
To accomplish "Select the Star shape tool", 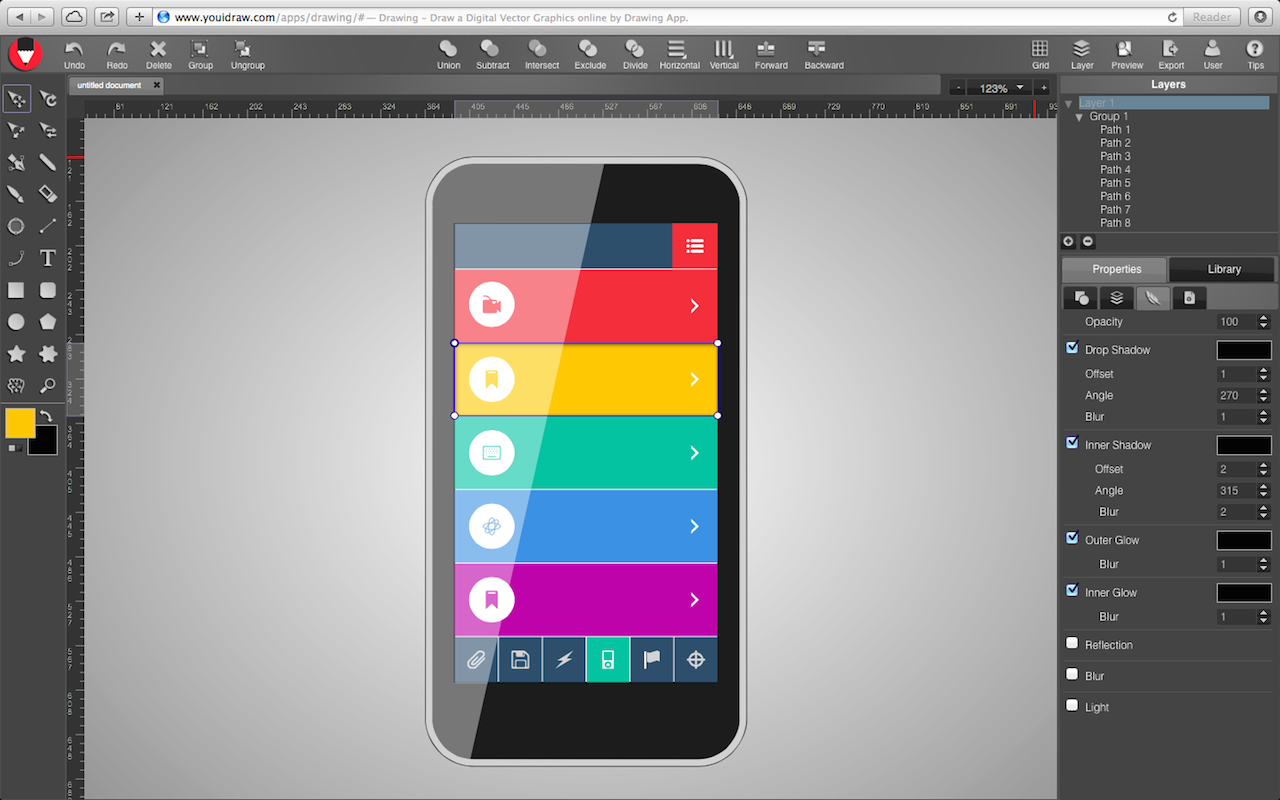I will pyautogui.click(x=16, y=354).
